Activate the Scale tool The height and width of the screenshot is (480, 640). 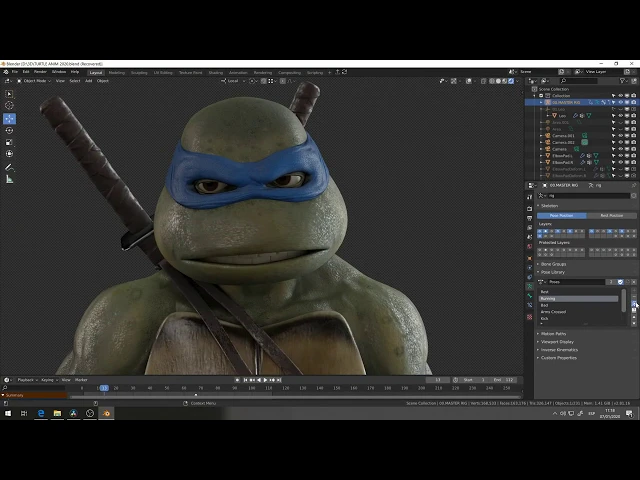tap(9, 142)
